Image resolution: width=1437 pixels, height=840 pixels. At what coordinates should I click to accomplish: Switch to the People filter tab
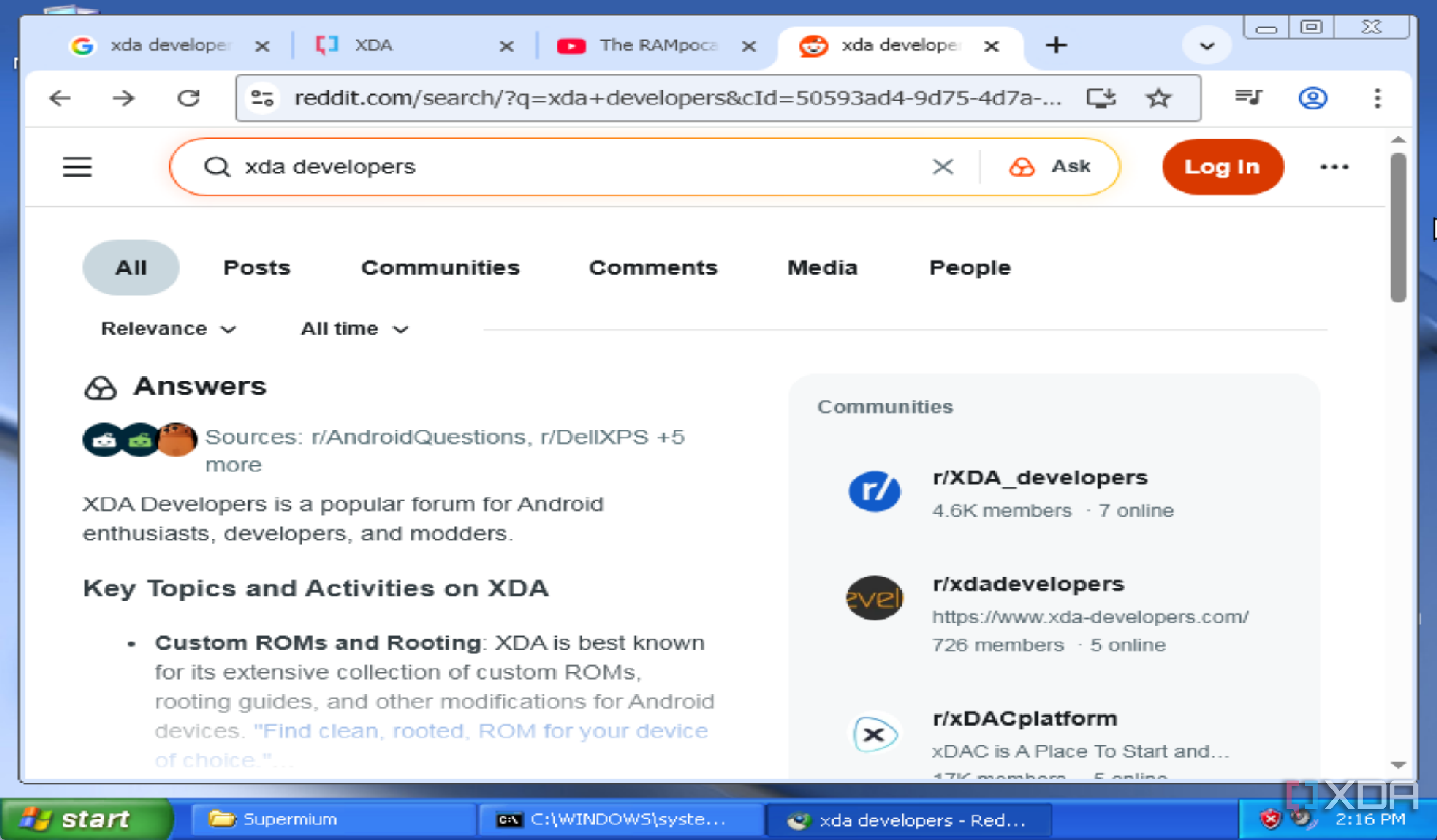pos(970,267)
